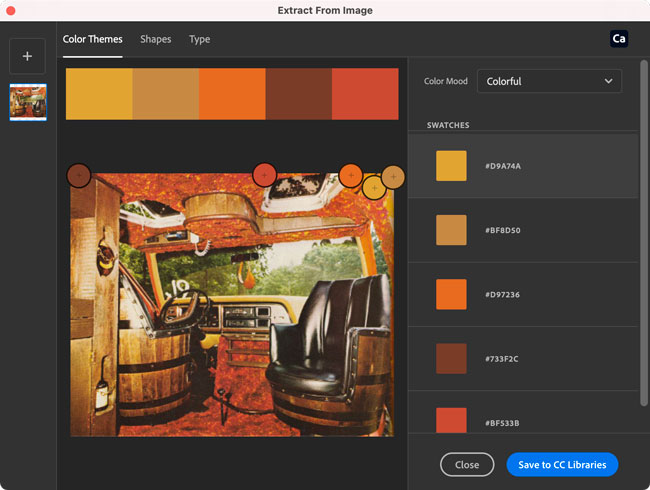Viewport: 650px width, 490px height.
Task: Select the dark brown color in the theme bar
Action: point(299,94)
